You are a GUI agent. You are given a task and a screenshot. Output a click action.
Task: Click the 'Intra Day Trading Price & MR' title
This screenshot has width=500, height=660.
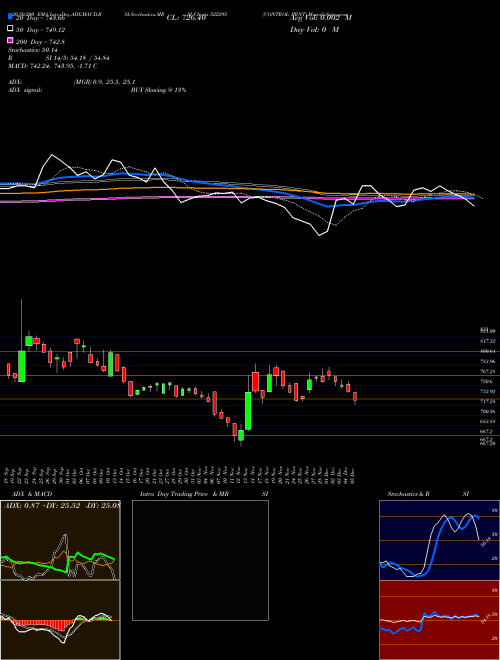[x=184, y=494]
